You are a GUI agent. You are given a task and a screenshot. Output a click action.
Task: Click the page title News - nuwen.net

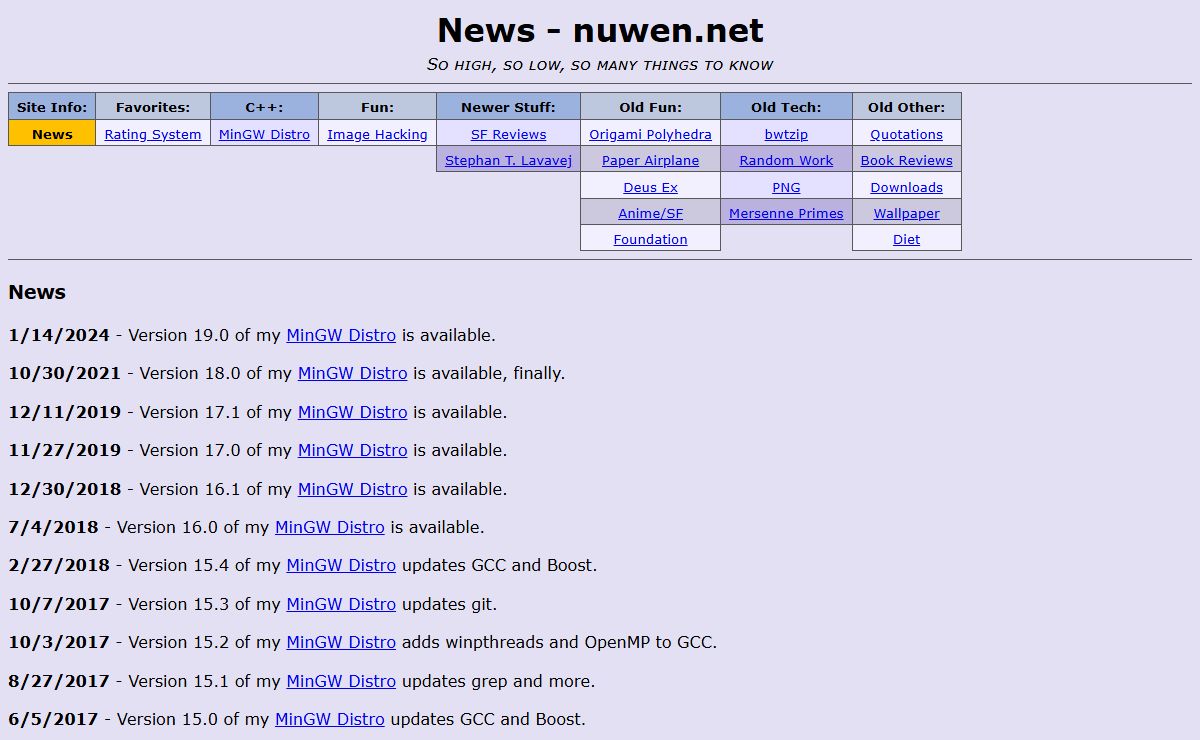click(600, 29)
